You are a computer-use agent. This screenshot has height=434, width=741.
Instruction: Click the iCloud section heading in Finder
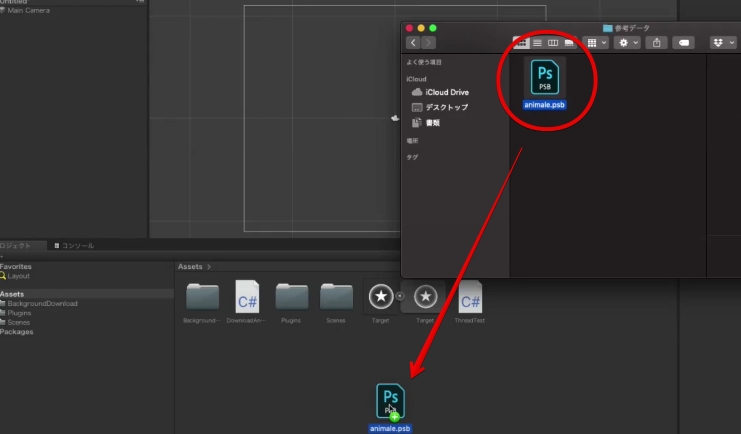click(416, 79)
